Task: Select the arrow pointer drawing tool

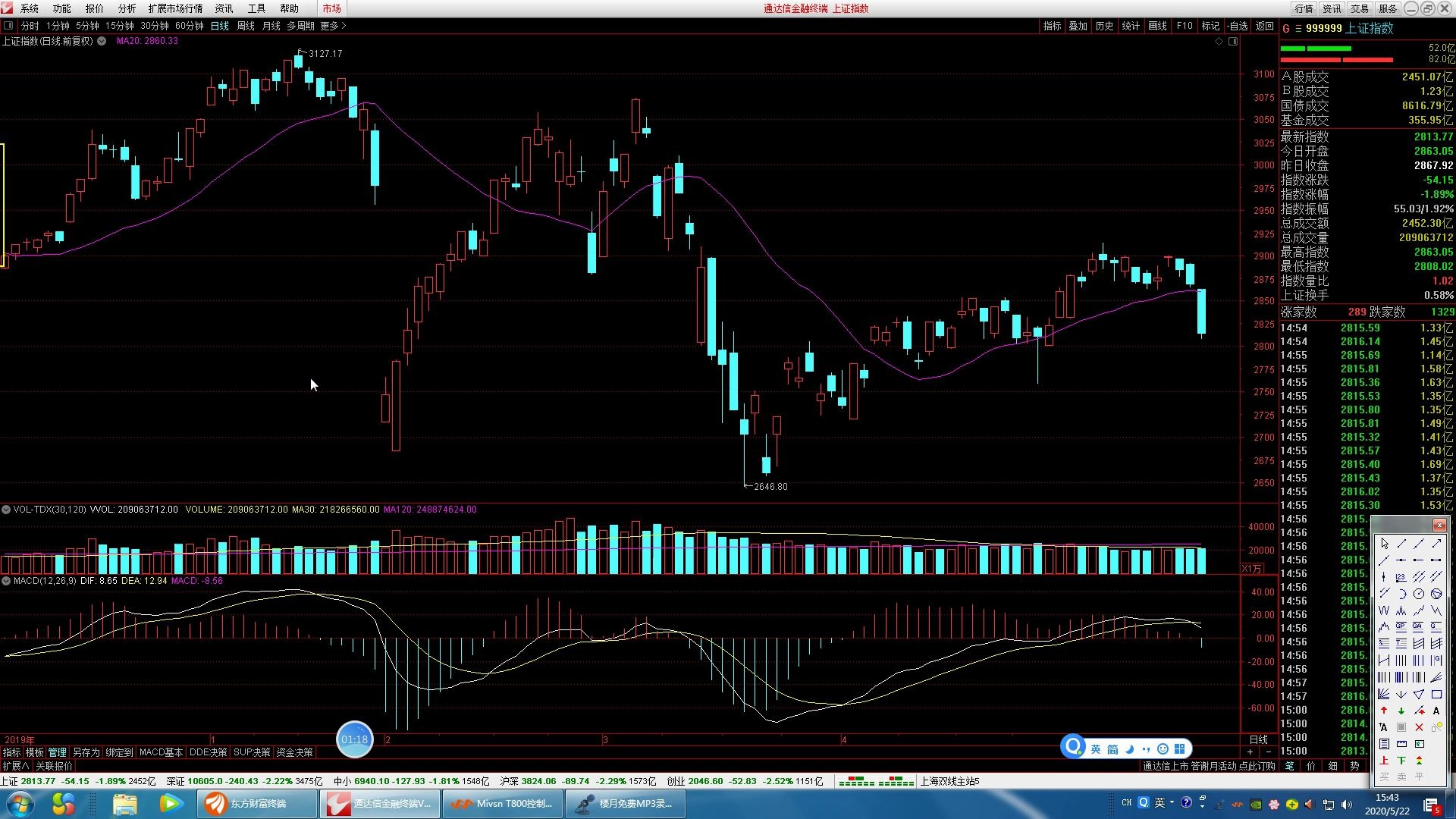Action: click(x=1384, y=543)
